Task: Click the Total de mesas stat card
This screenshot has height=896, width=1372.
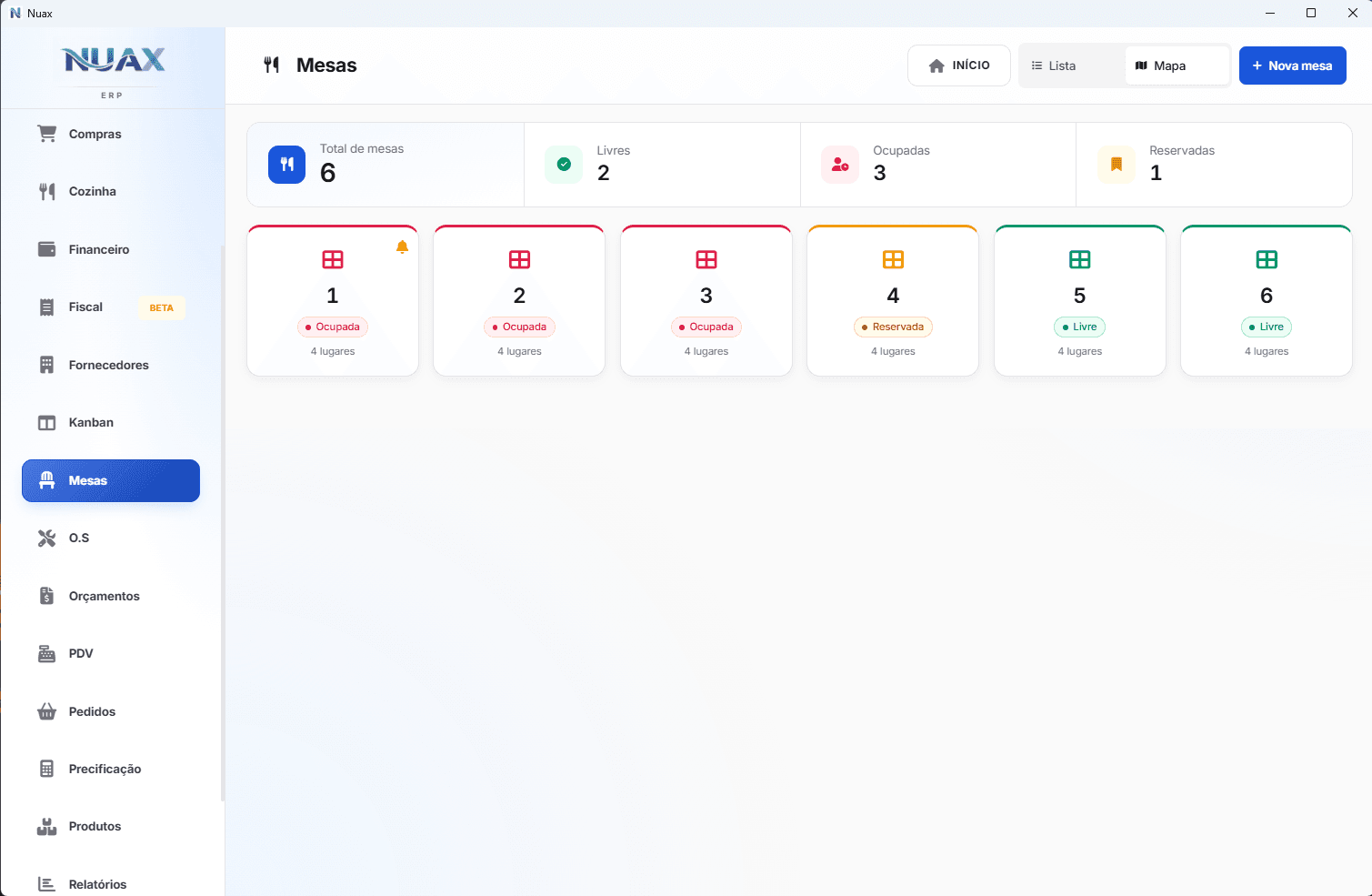Action: pos(386,165)
